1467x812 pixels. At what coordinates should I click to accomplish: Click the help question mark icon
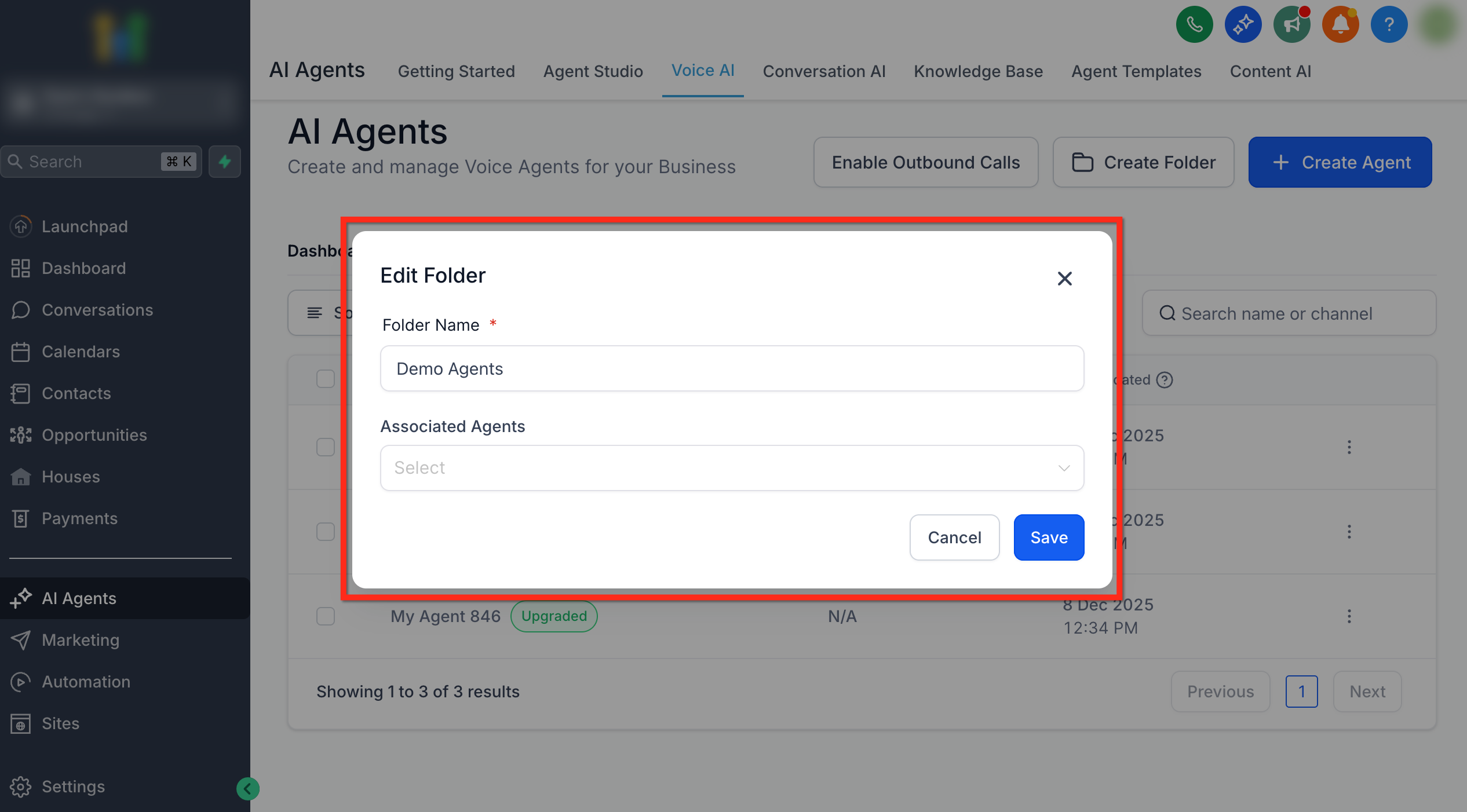point(1389,24)
